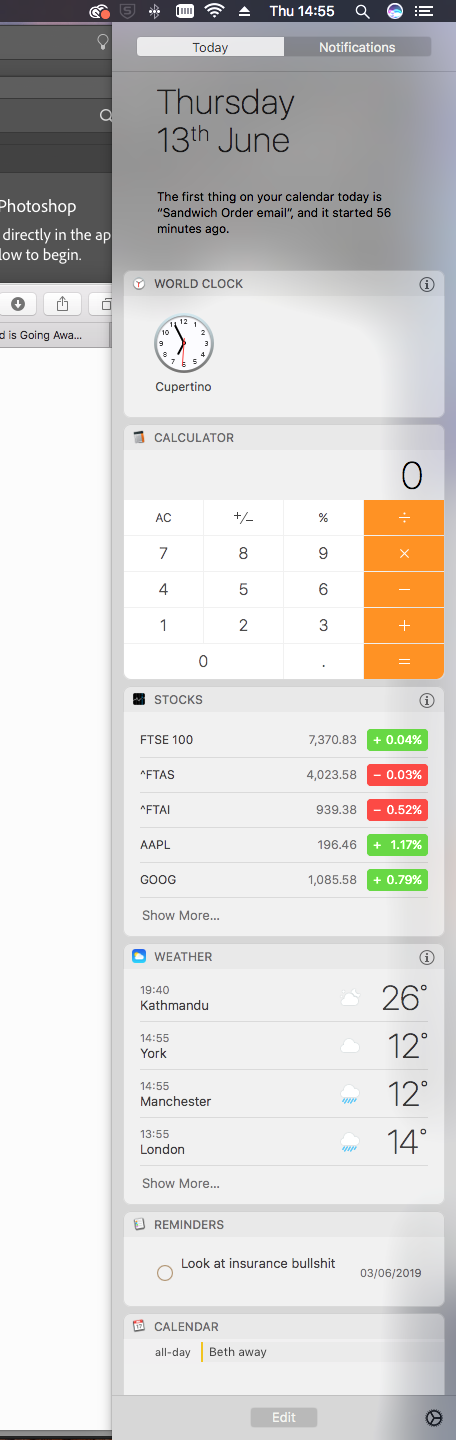456x1440 pixels.
Task: Expand Stocks list with Show More
Action: (180, 915)
